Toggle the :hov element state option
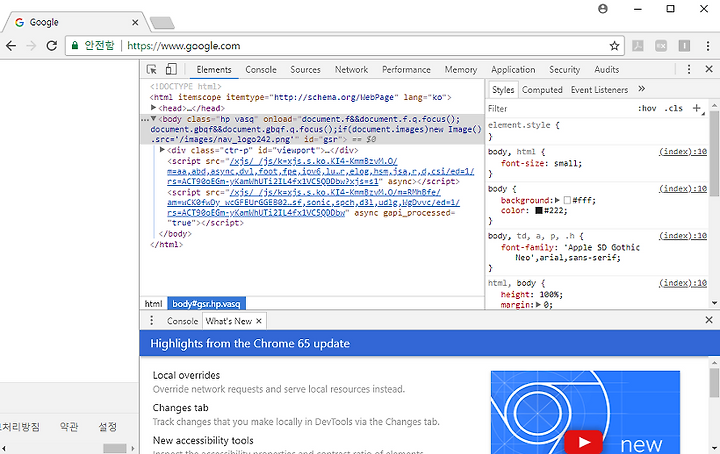 (647, 108)
